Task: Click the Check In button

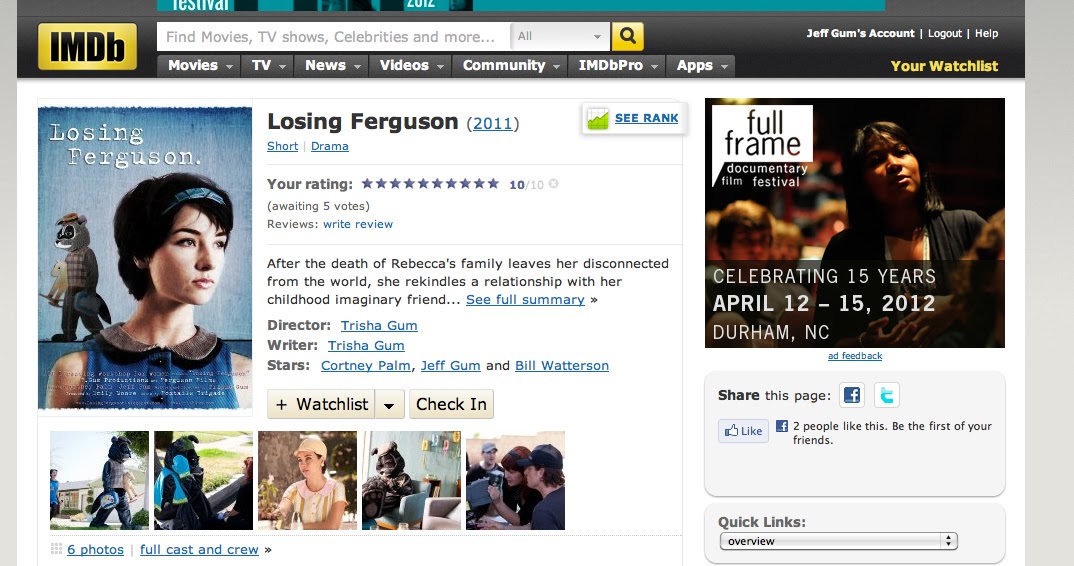Action: pyautogui.click(x=451, y=404)
